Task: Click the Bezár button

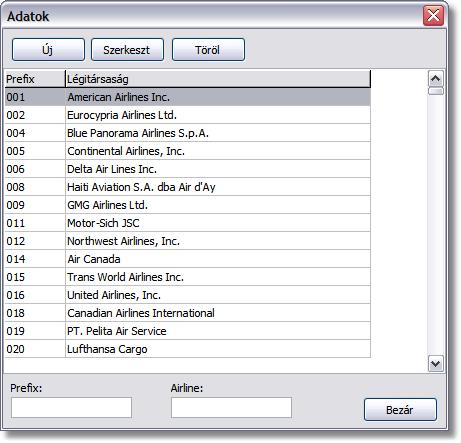Action: pos(400,410)
